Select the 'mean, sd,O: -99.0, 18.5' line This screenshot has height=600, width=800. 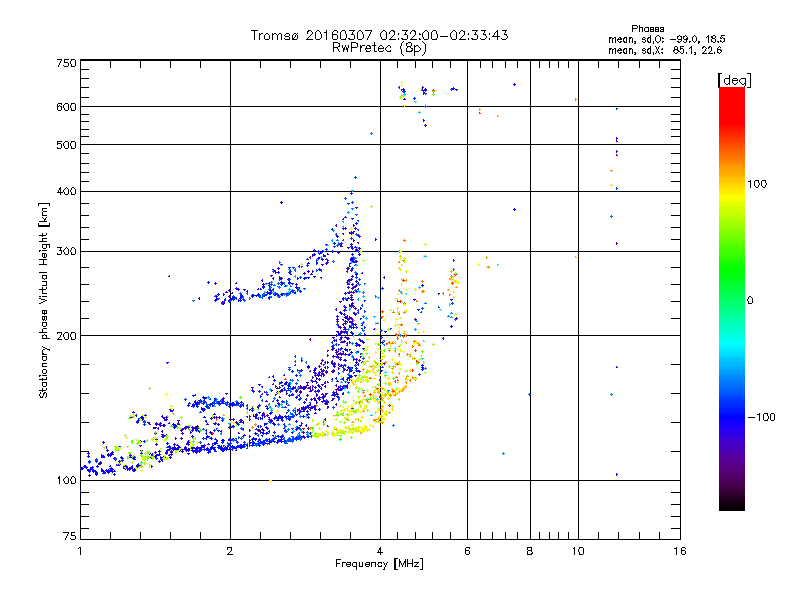coord(666,39)
